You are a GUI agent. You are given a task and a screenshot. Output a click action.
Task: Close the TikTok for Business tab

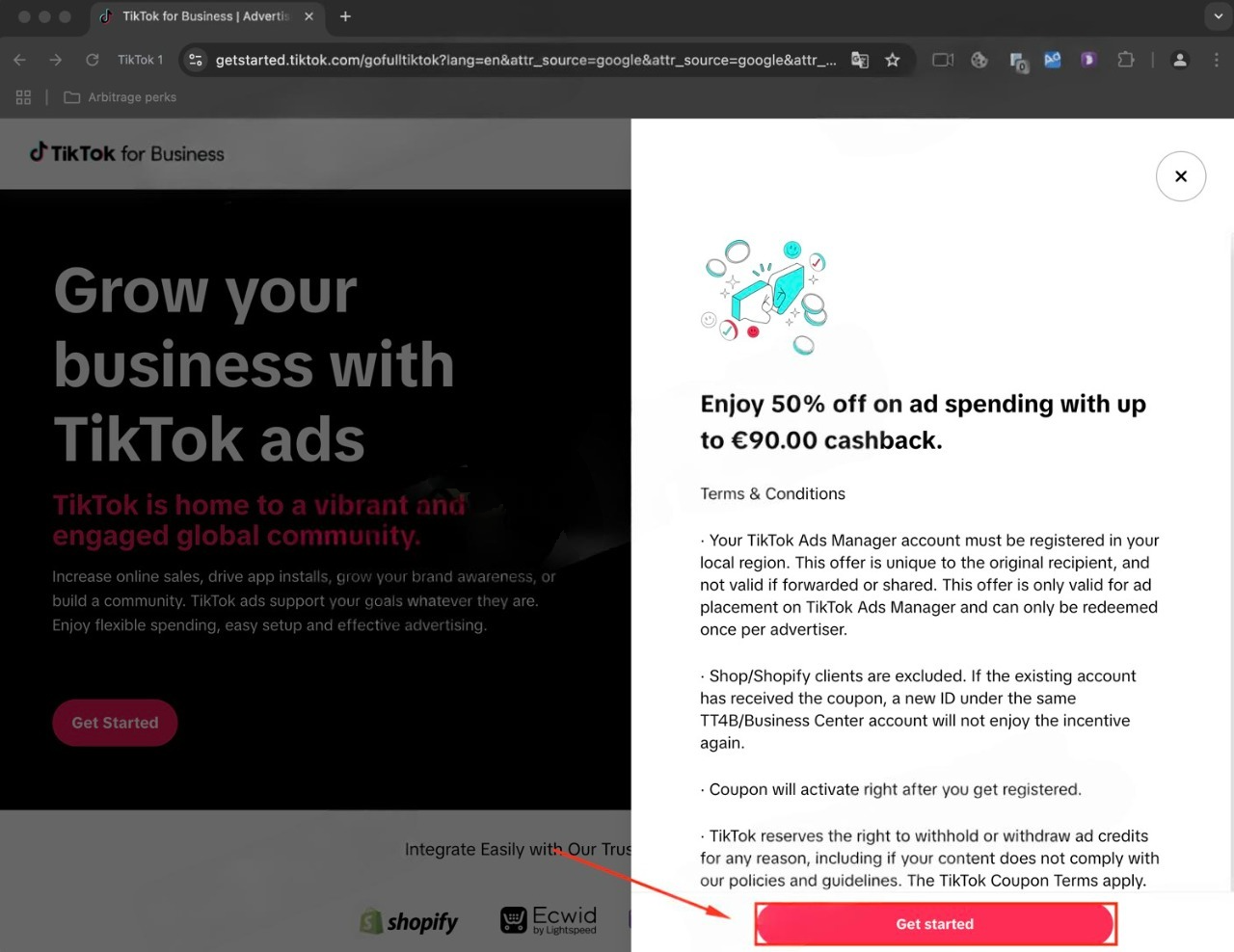coord(308,16)
